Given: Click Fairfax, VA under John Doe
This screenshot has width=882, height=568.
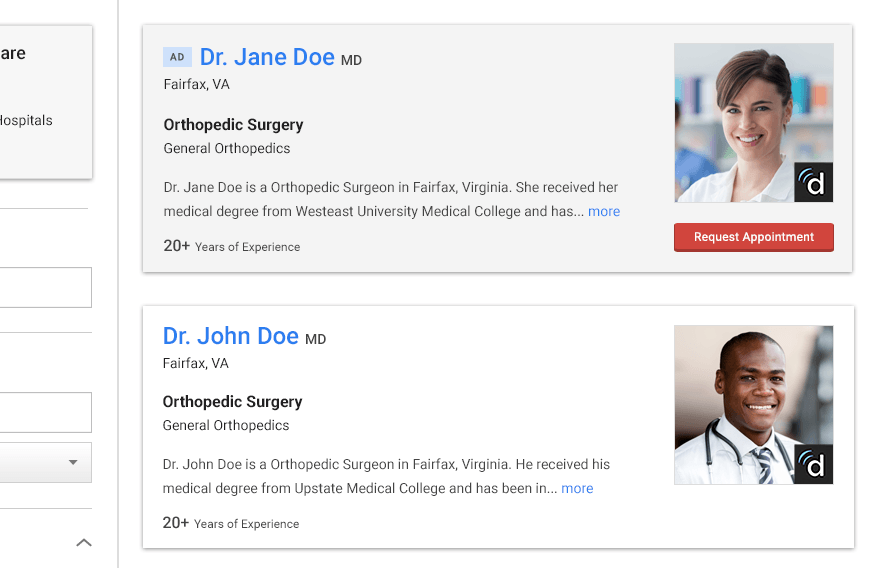Looking at the screenshot, I should pyautogui.click(x=196, y=363).
